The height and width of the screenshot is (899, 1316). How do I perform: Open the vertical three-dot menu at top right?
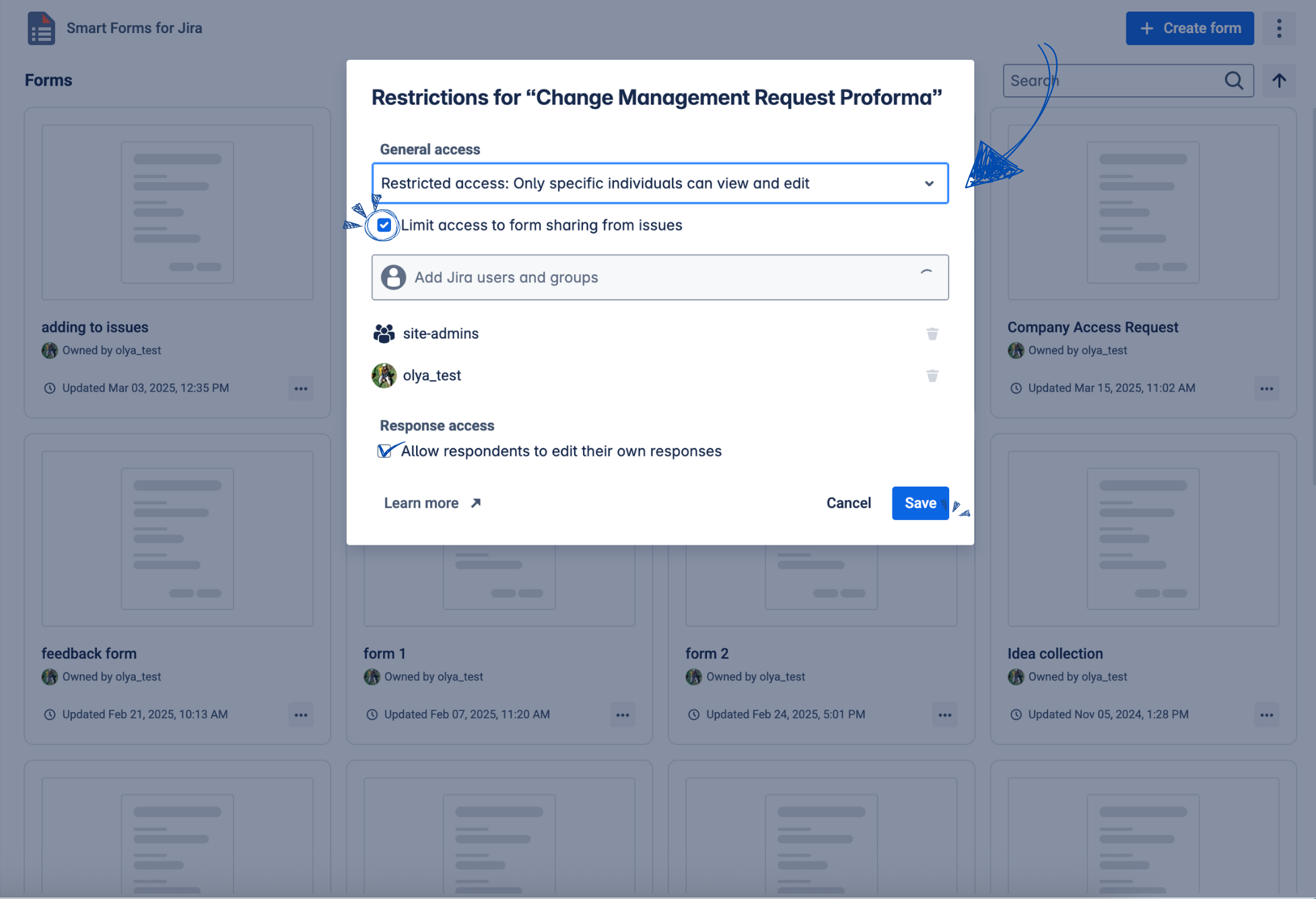click(x=1279, y=28)
